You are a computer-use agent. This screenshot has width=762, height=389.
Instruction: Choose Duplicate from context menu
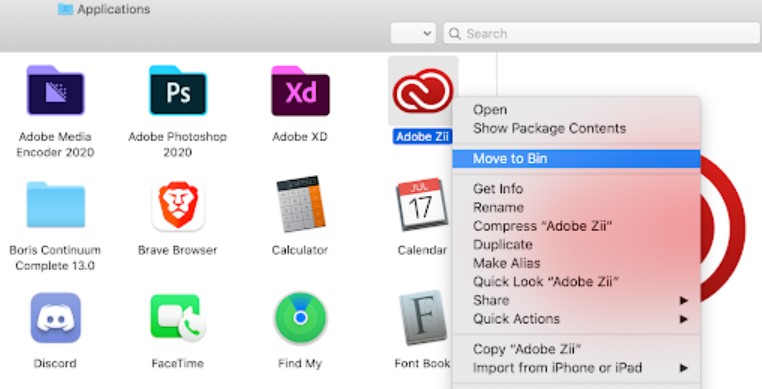point(576,245)
